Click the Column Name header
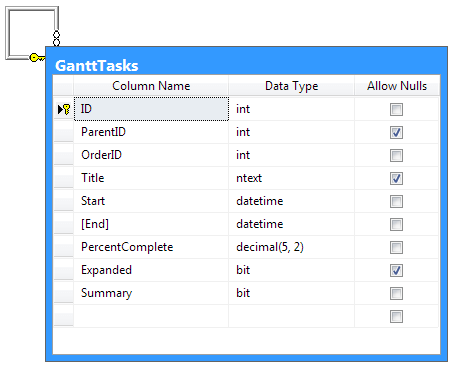The height and width of the screenshot is (366, 452). [x=151, y=86]
